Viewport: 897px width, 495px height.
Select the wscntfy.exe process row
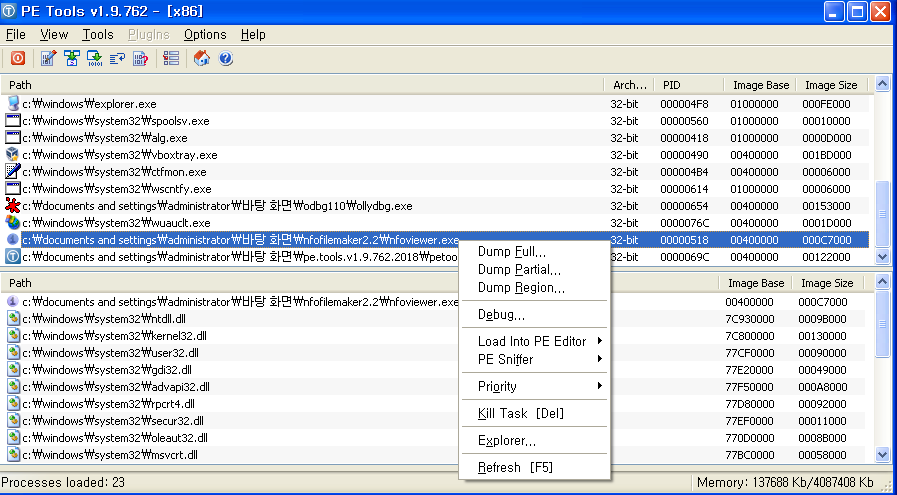click(435, 189)
